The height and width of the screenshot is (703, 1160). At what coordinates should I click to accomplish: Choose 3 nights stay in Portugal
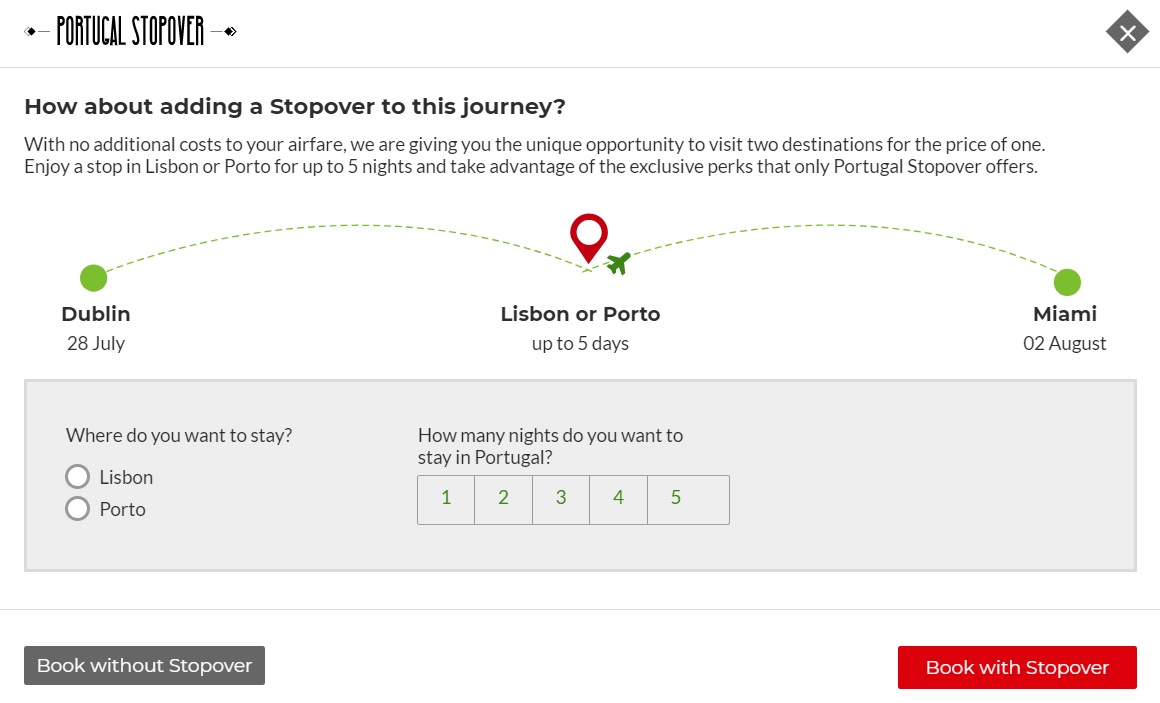tap(561, 498)
